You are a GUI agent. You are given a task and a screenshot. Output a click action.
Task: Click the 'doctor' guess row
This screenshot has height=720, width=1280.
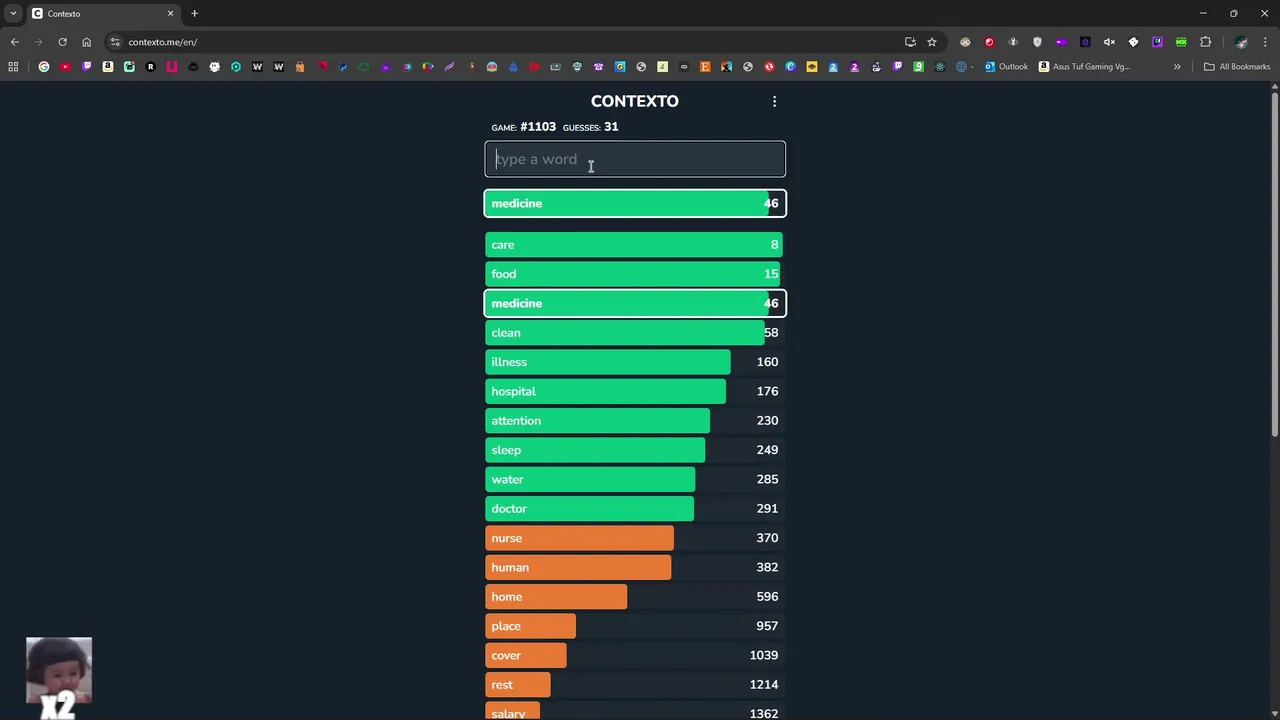coord(635,508)
